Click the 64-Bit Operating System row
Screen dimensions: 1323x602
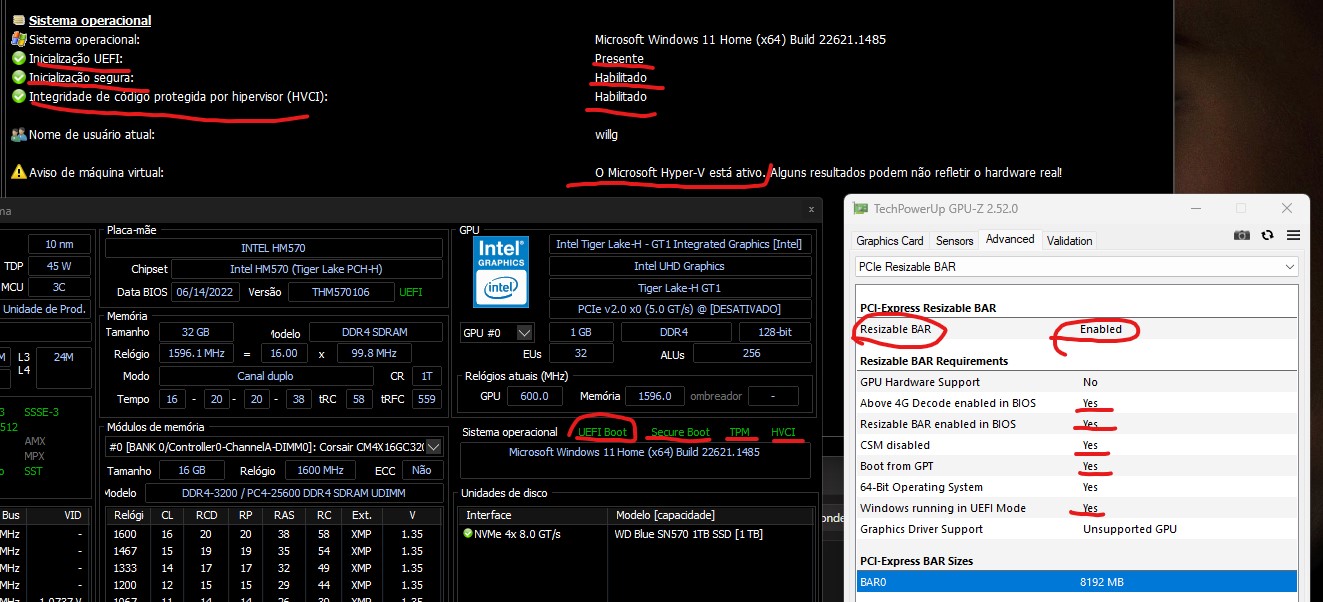[1077, 487]
